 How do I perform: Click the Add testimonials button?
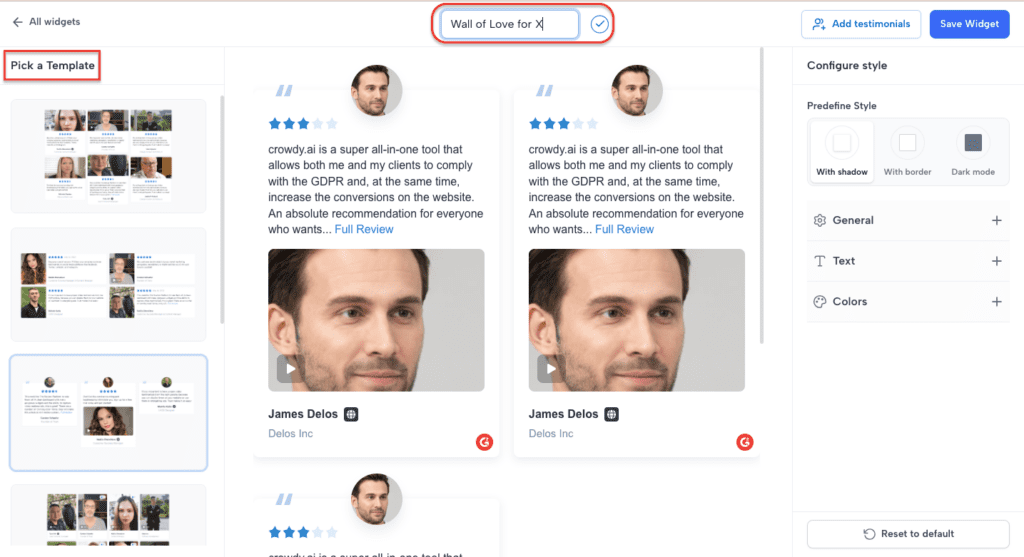coord(861,24)
